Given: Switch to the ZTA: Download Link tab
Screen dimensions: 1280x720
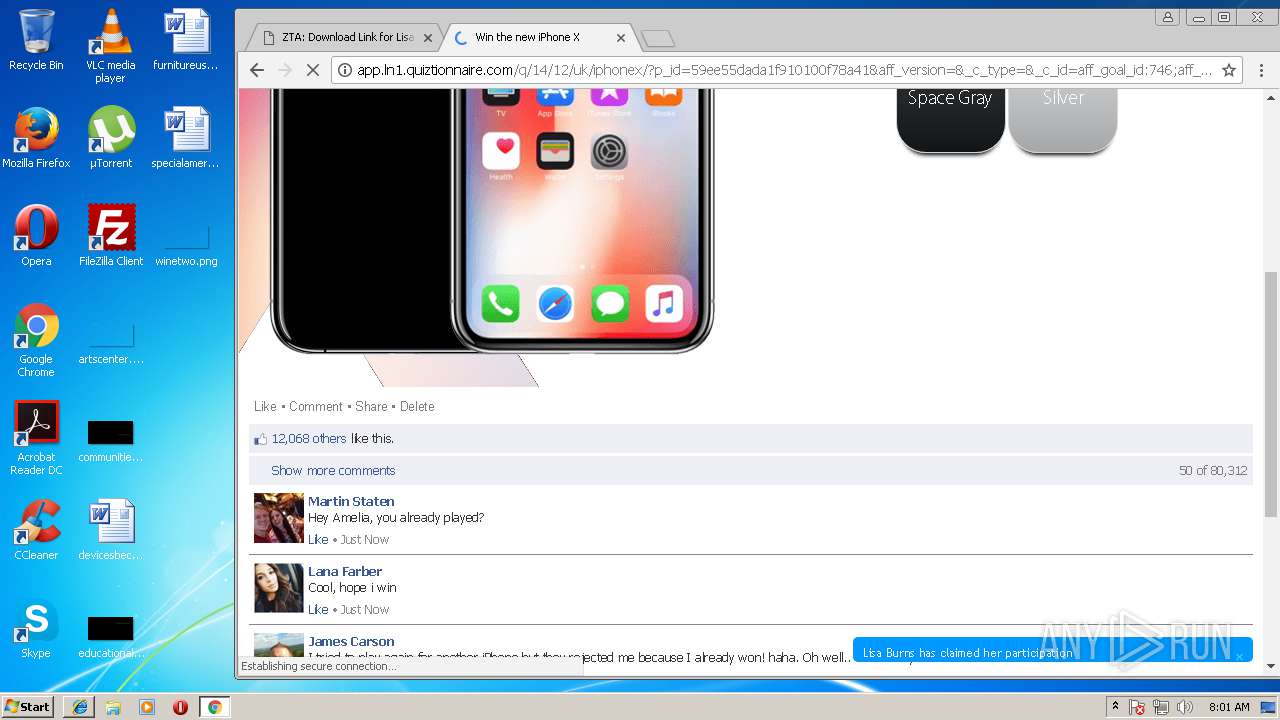Looking at the screenshot, I should pyautogui.click(x=346, y=37).
